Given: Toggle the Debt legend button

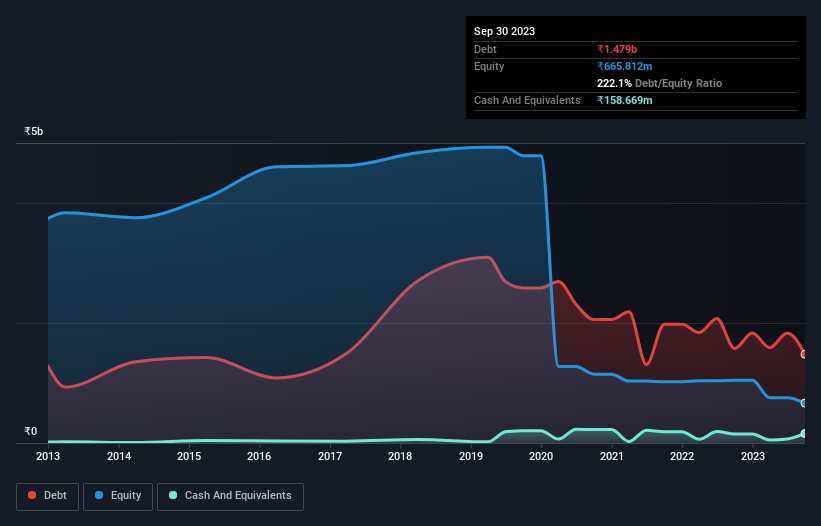Looking at the screenshot, I should (48, 496).
